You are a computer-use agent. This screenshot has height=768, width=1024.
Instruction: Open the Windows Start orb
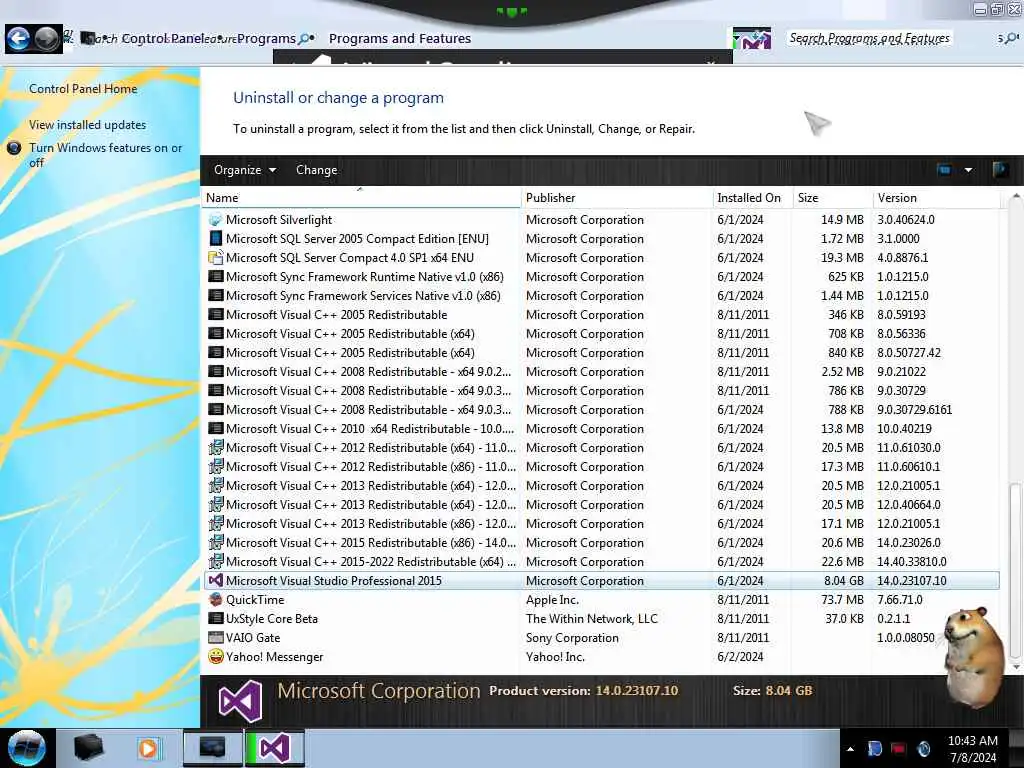pos(27,748)
